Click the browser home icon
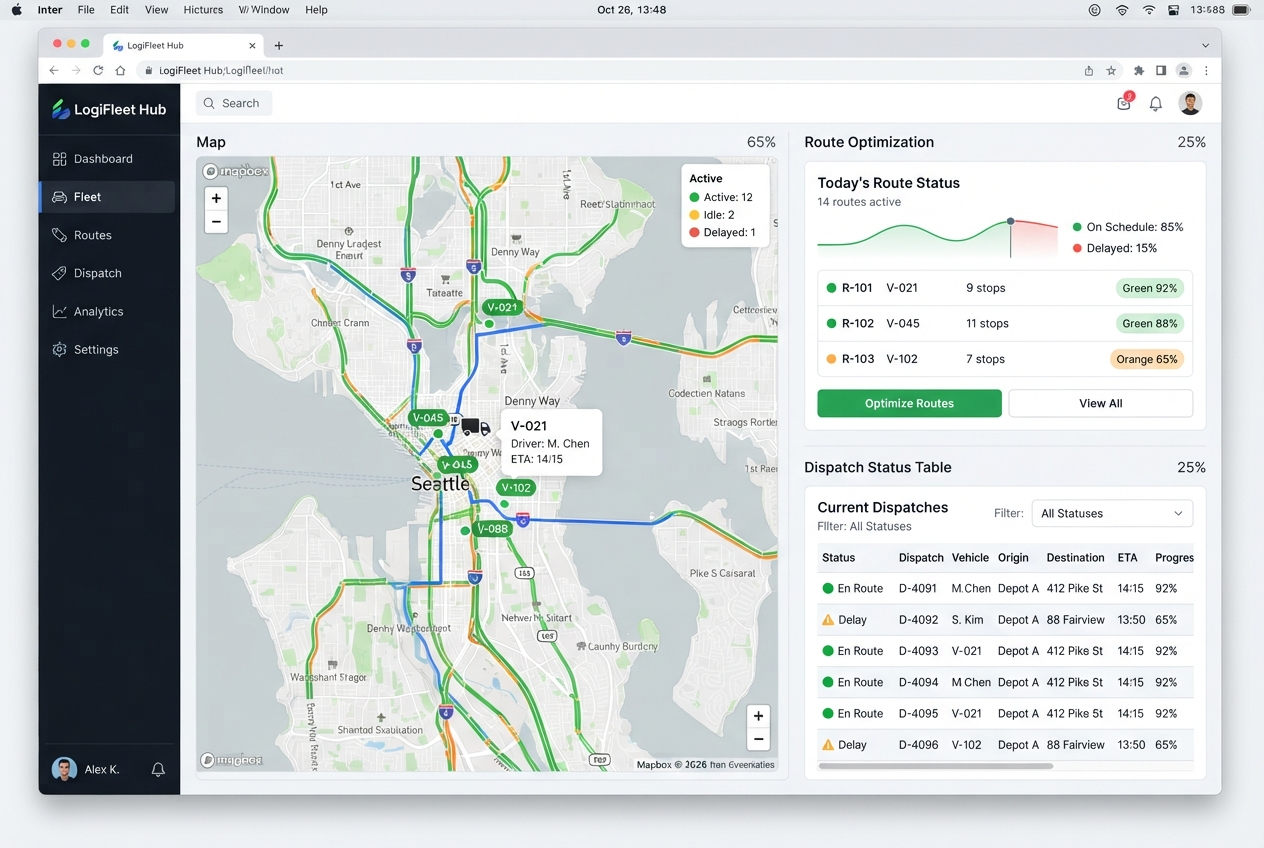The height and width of the screenshot is (848, 1264). [120, 71]
